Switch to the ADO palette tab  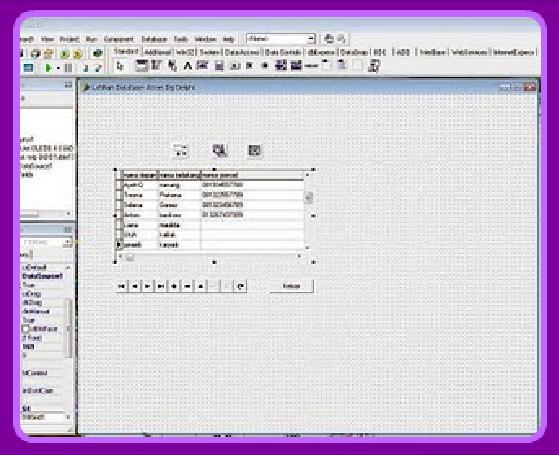pyautogui.click(x=403, y=52)
